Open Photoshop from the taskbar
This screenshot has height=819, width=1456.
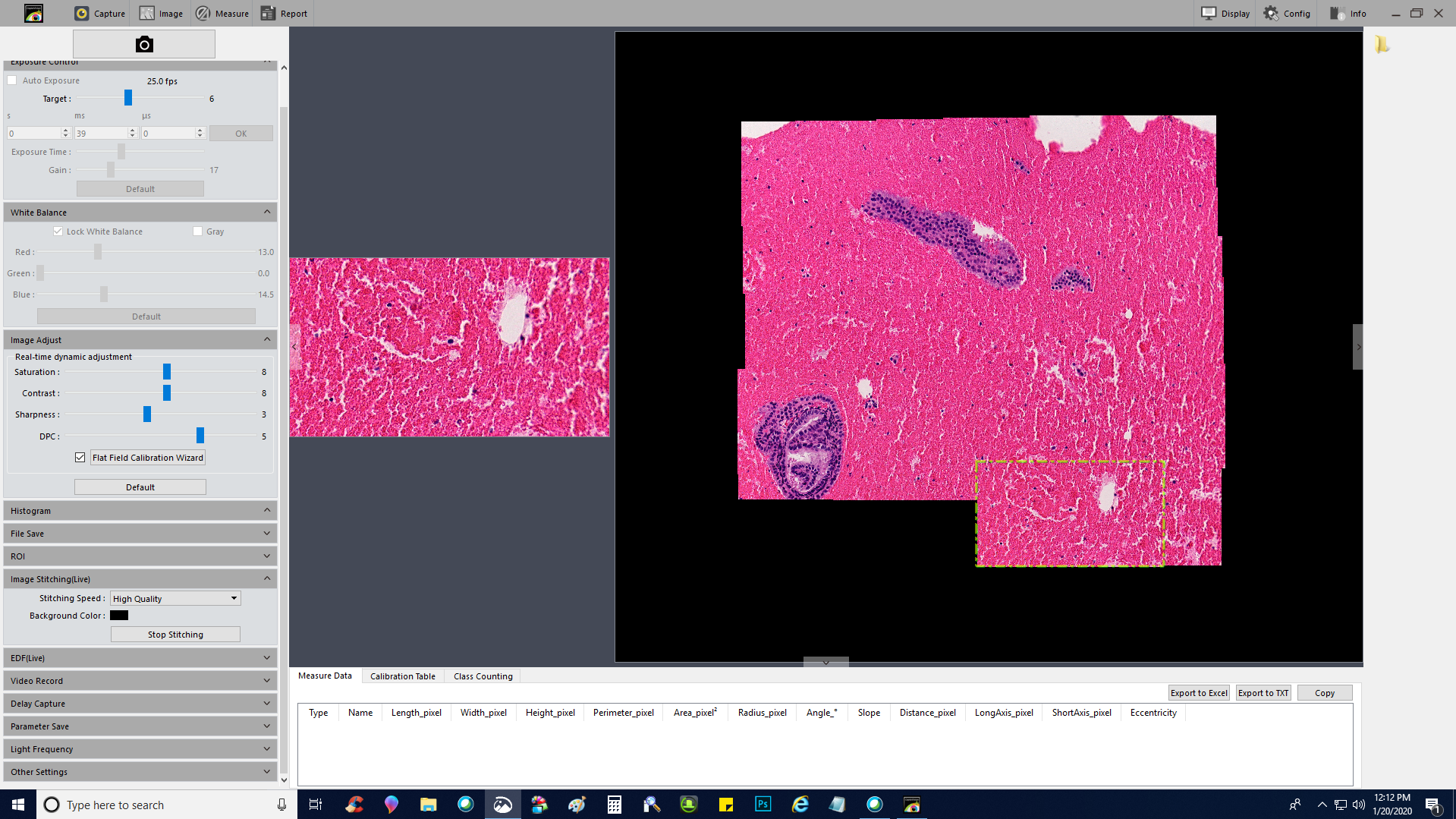[763, 805]
